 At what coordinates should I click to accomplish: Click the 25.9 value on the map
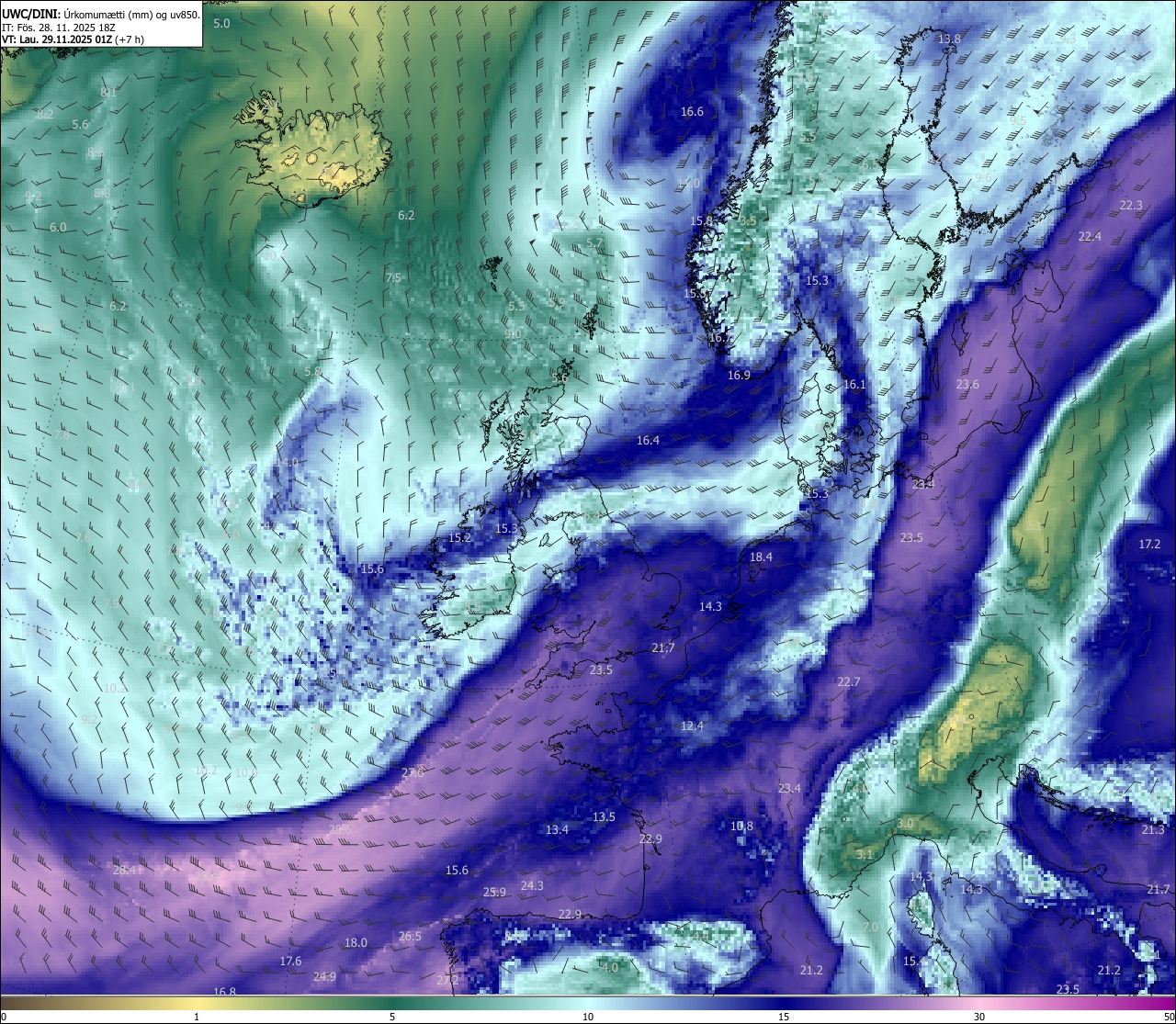(494, 893)
